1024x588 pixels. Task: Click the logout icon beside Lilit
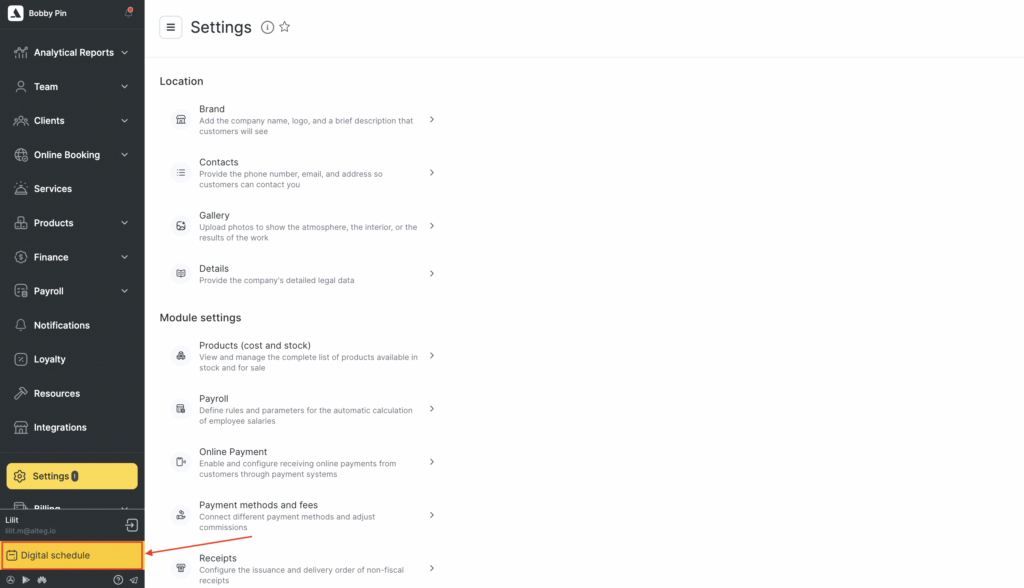point(131,525)
